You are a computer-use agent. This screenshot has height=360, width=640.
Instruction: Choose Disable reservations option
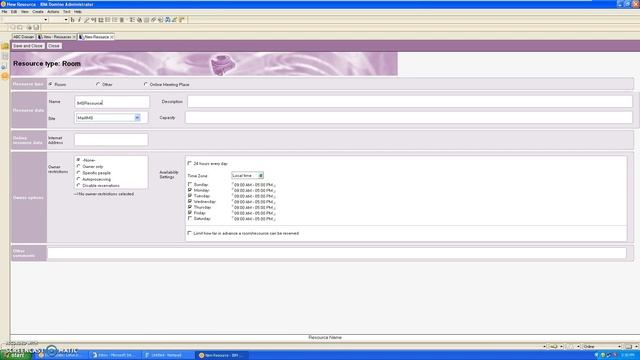tap(78, 185)
